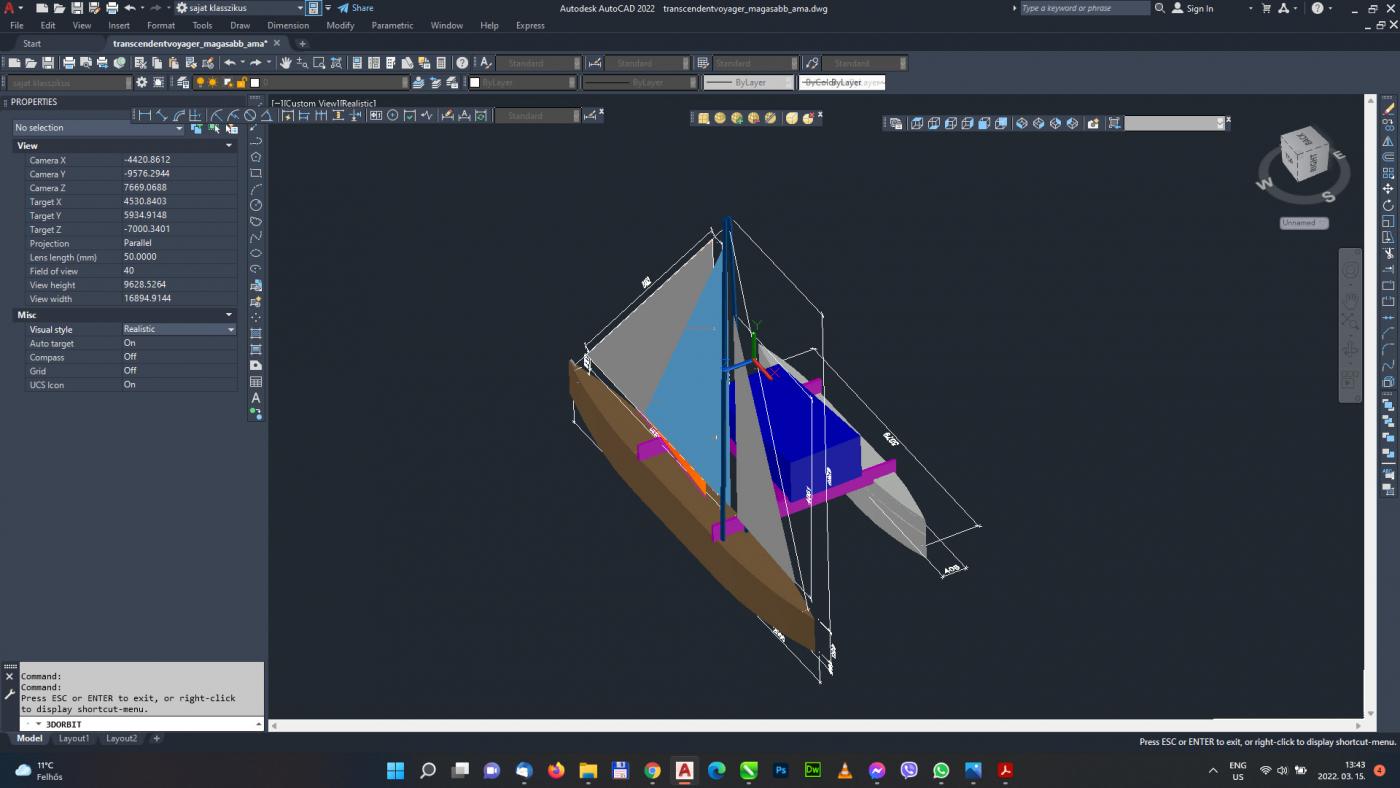
Task: Click the white layer color swatch
Action: point(255,83)
